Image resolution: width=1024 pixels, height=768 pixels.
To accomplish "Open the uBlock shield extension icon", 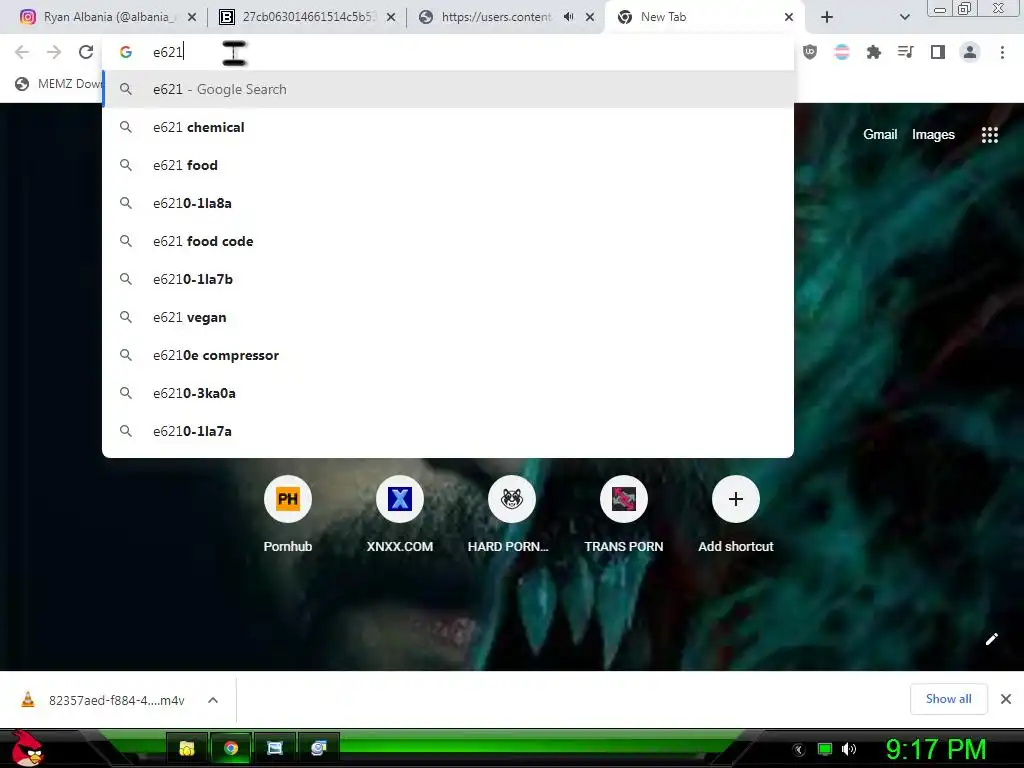I will click(x=810, y=52).
